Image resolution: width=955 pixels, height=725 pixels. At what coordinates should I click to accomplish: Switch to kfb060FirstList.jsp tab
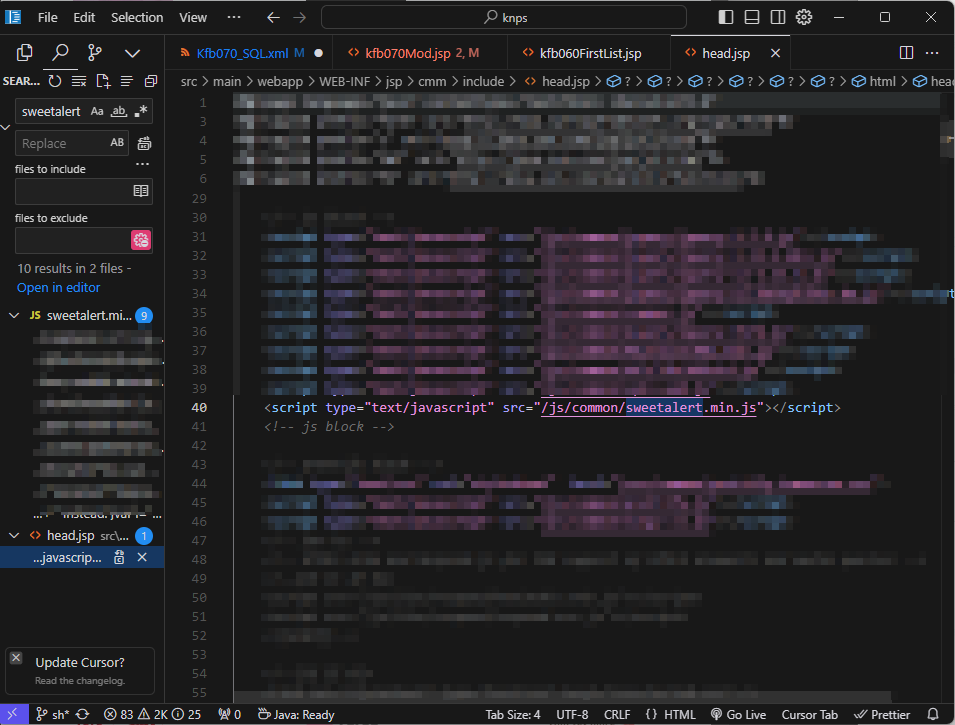pyautogui.click(x=589, y=53)
